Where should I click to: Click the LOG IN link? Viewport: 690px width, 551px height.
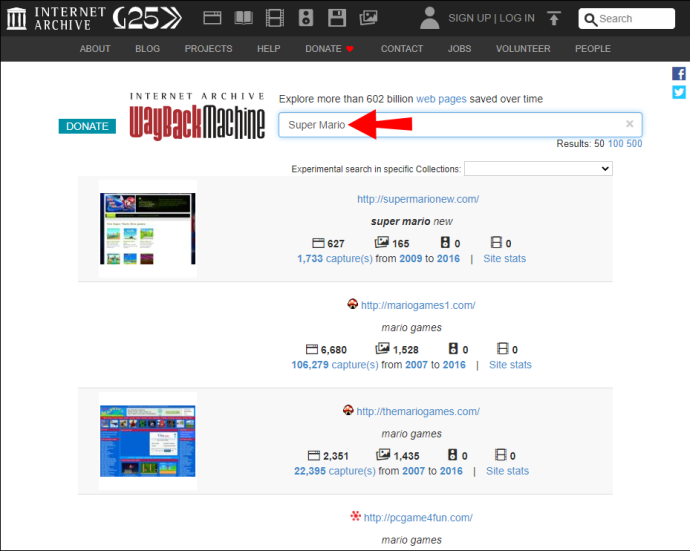coord(517,18)
